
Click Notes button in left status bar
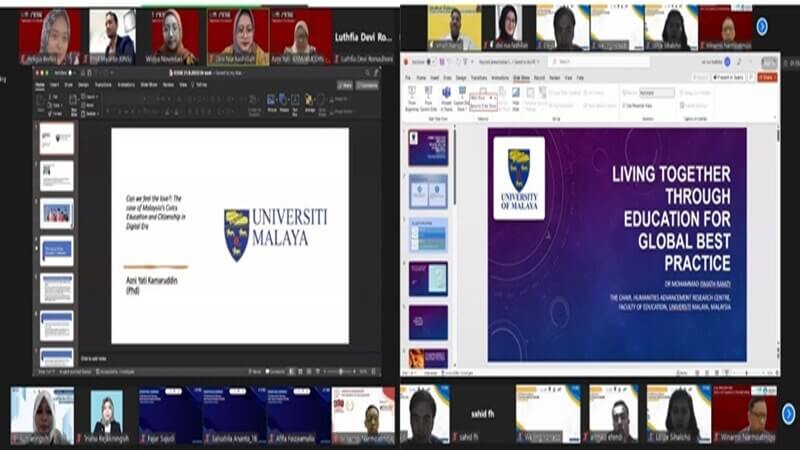[x=257, y=371]
